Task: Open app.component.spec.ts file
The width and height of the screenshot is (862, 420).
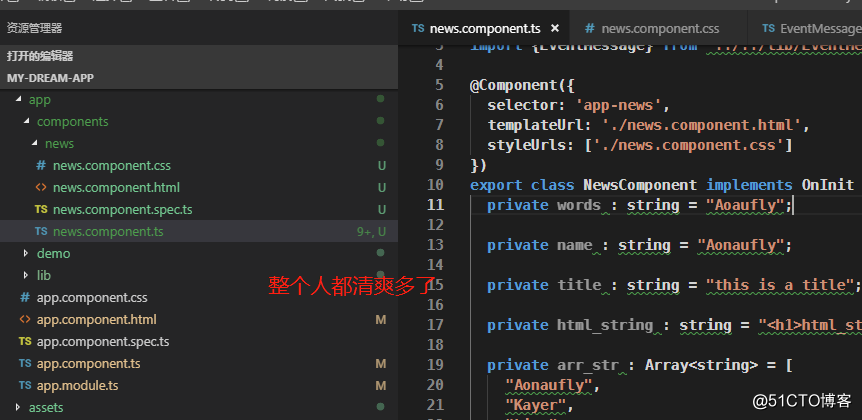Action: coord(103,341)
